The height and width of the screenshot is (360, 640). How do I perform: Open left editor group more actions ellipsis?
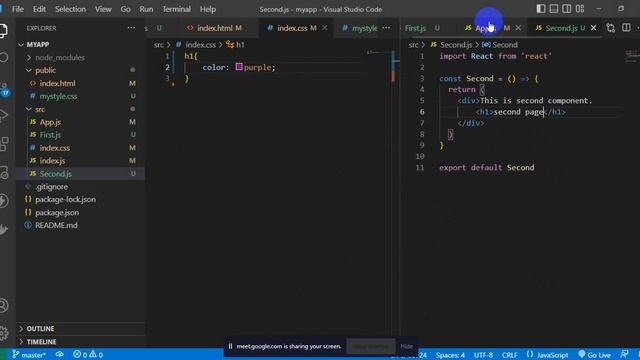(x=386, y=28)
